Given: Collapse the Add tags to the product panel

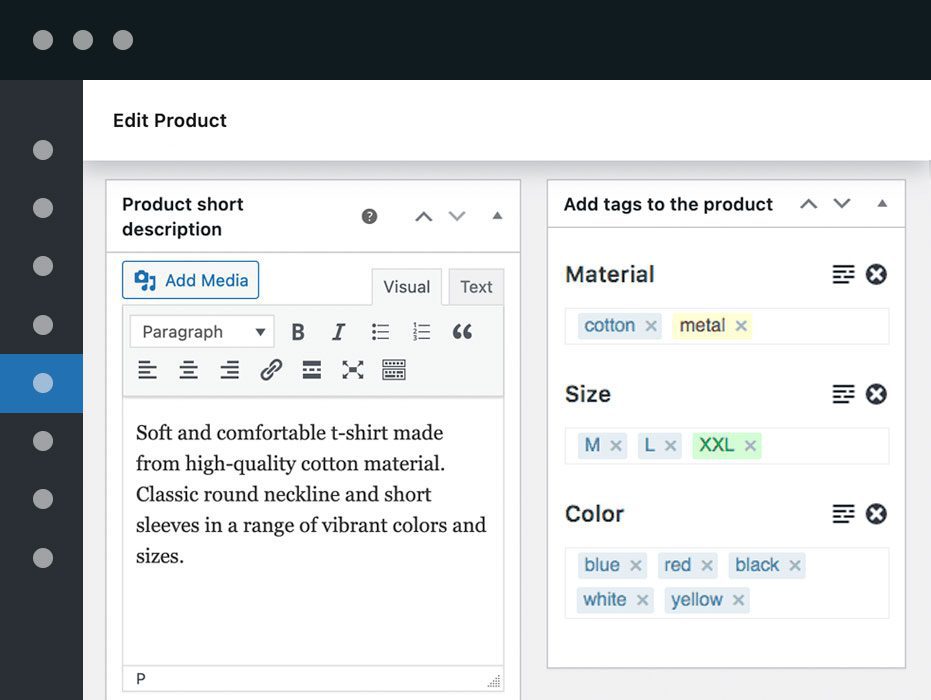Looking at the screenshot, I should tap(882, 204).
